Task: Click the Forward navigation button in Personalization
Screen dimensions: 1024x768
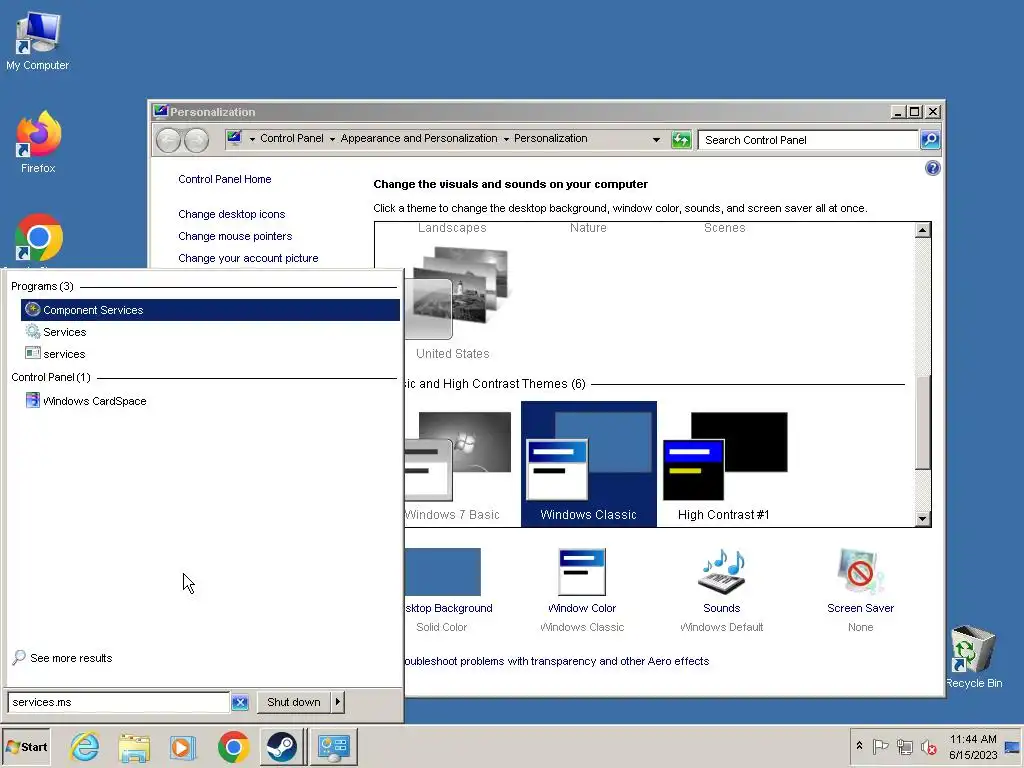Action: click(x=196, y=140)
